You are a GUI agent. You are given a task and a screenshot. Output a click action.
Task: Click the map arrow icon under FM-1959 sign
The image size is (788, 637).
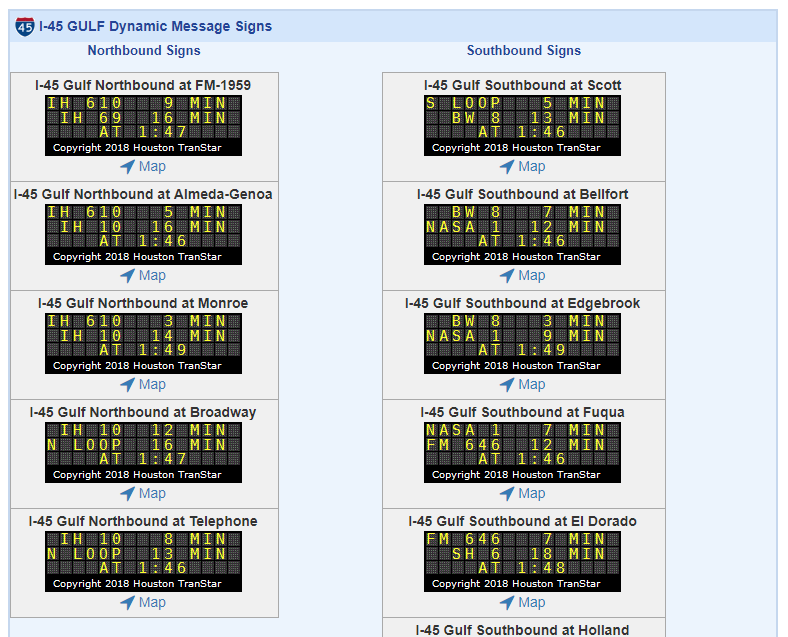(x=128, y=166)
